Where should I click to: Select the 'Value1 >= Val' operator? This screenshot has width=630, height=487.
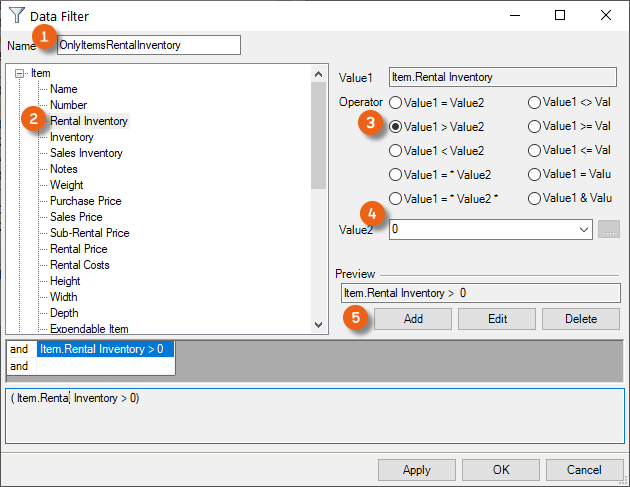point(535,127)
